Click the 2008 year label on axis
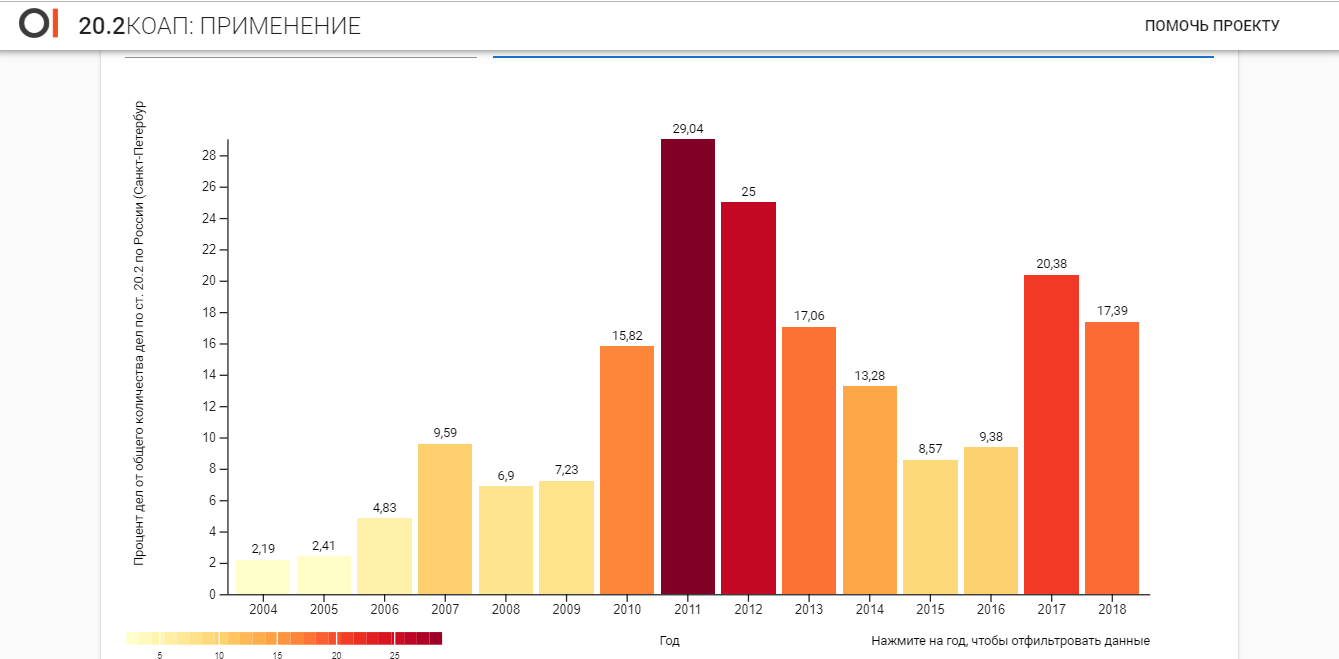Viewport: 1339px width, 659px height. point(506,609)
